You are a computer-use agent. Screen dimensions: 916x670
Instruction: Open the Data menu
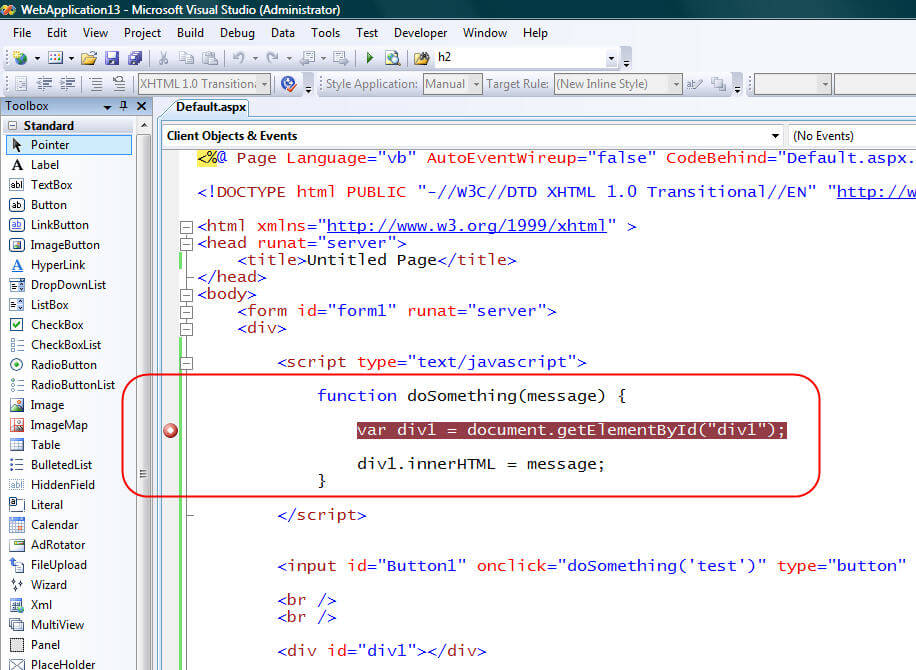(x=283, y=33)
